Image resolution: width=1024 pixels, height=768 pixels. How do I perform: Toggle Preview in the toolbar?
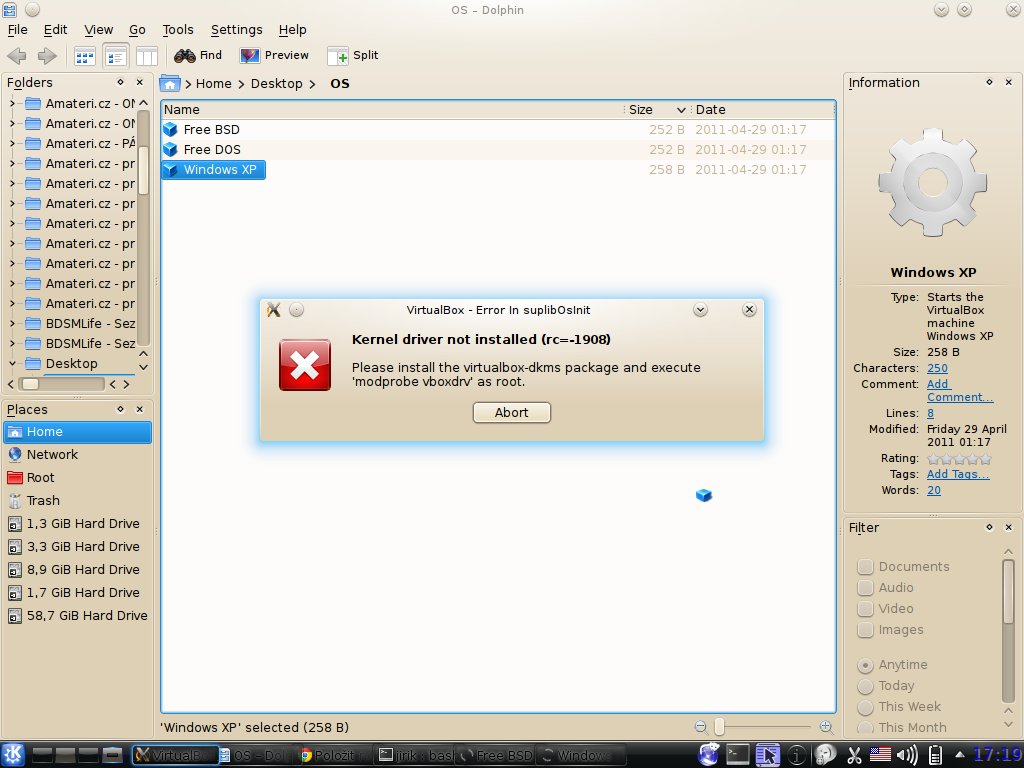pos(274,56)
